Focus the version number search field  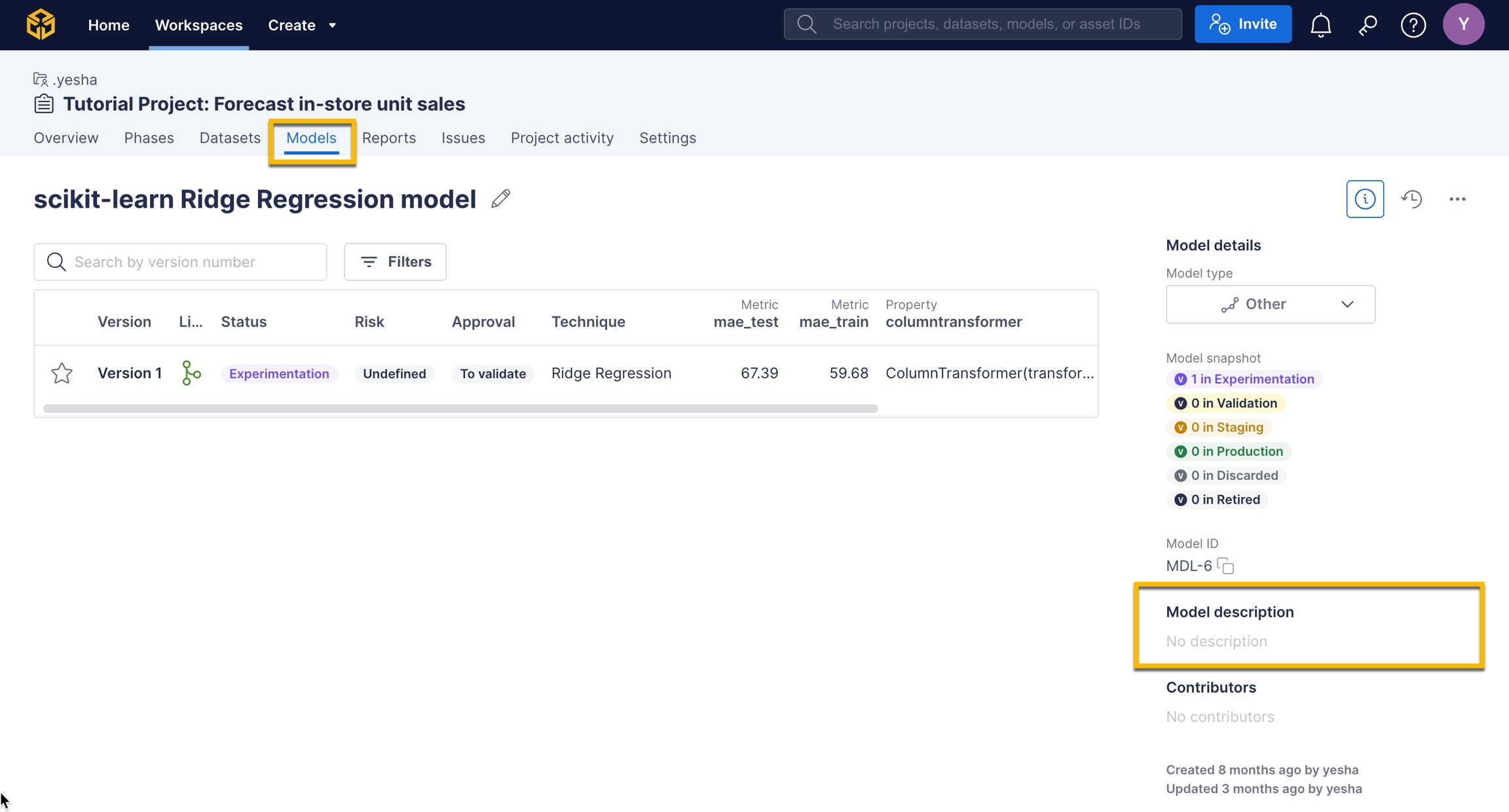[190, 262]
